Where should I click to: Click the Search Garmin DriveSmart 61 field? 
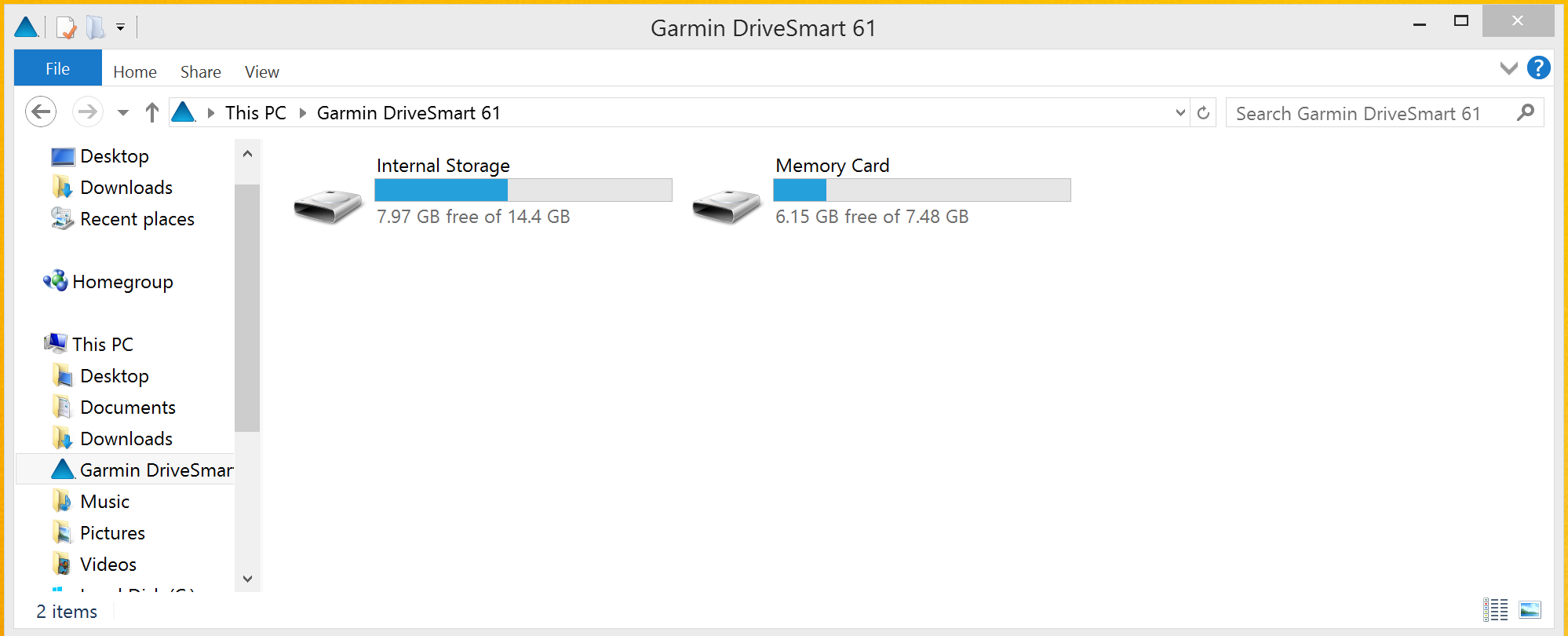[1373, 113]
